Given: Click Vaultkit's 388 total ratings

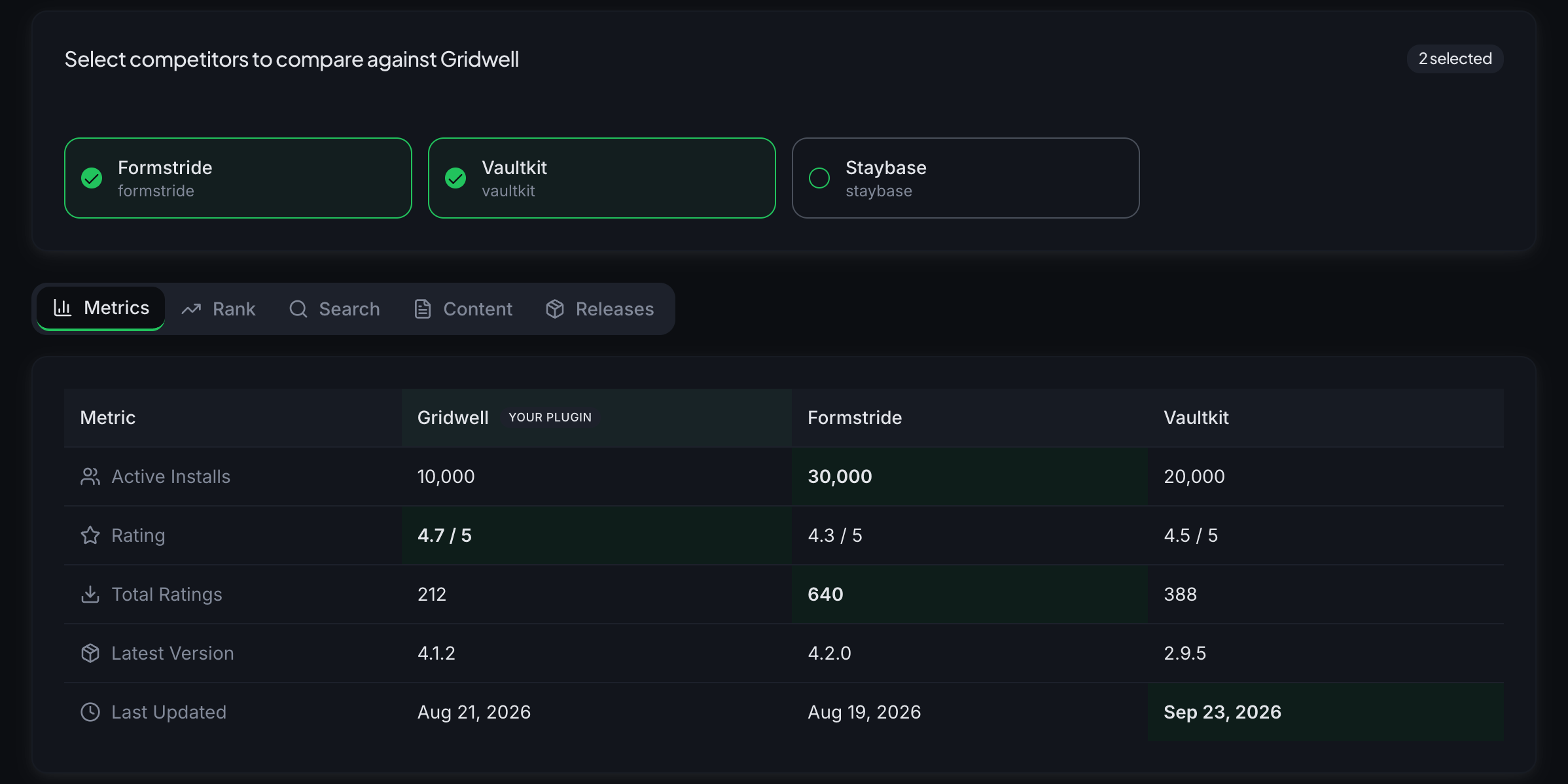Looking at the screenshot, I should [x=1181, y=594].
